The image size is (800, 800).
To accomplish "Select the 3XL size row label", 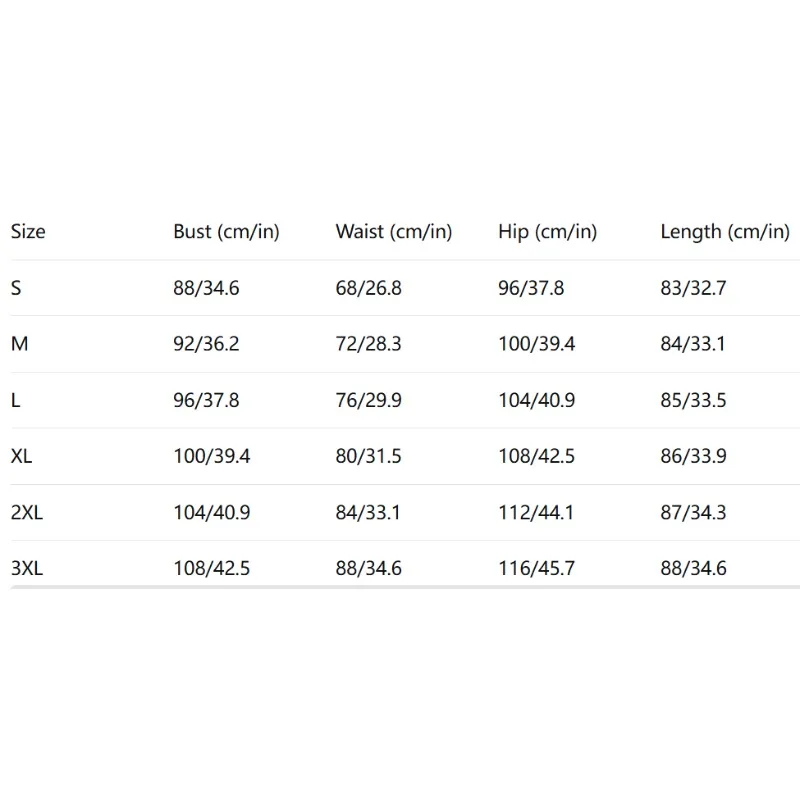I will [x=28, y=569].
